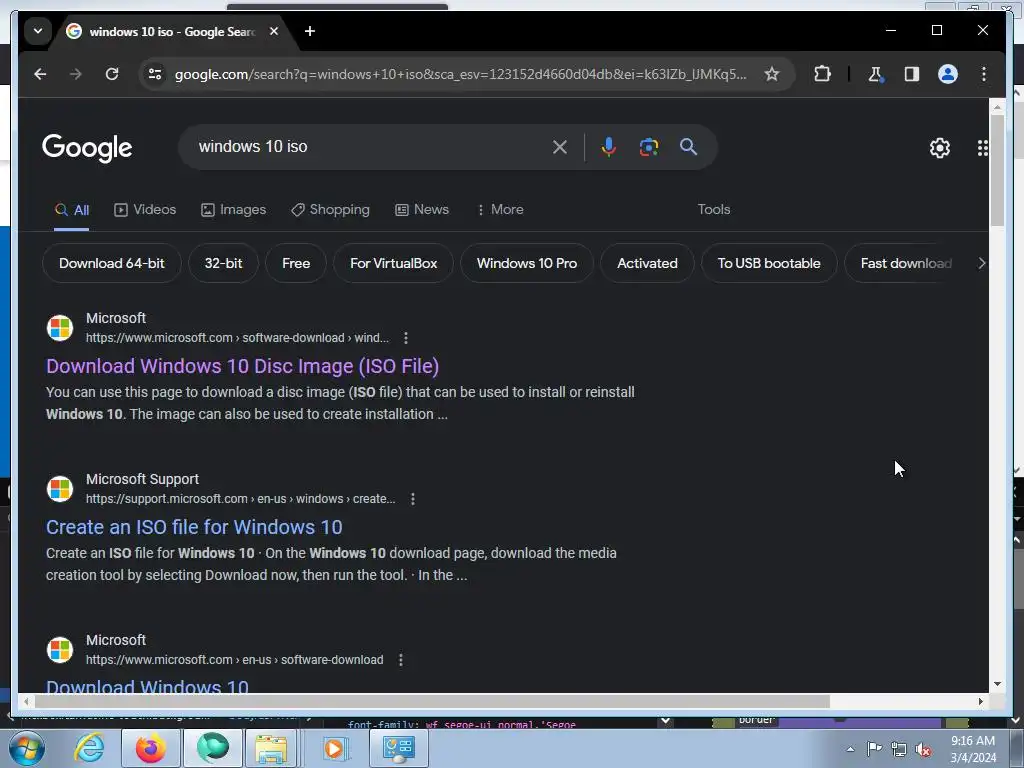Open the Extensions puzzle icon
The height and width of the screenshot is (768, 1024).
[822, 74]
